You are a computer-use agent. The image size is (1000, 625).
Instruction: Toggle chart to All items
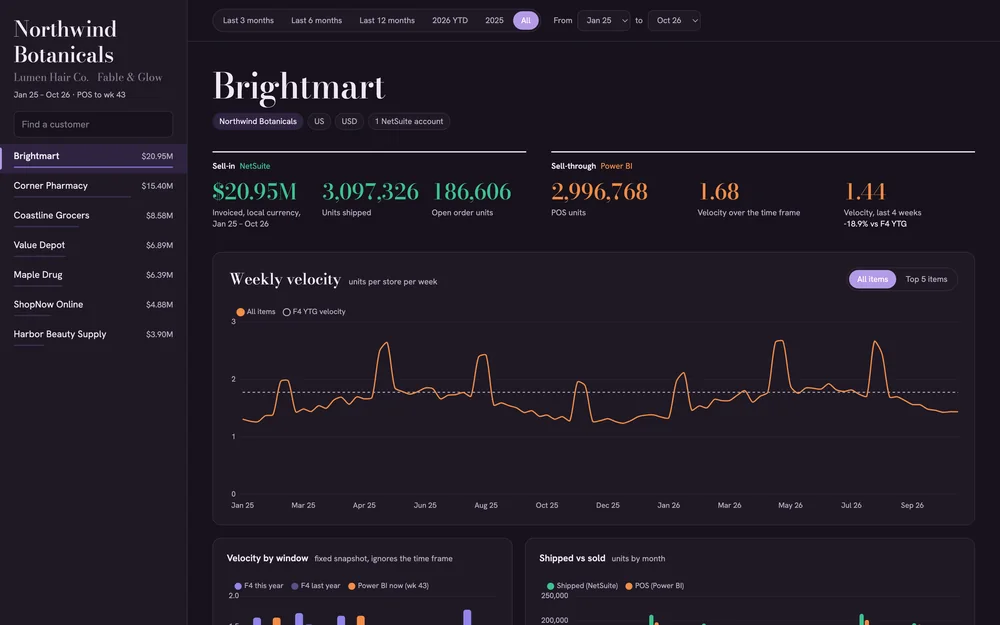[872, 279]
